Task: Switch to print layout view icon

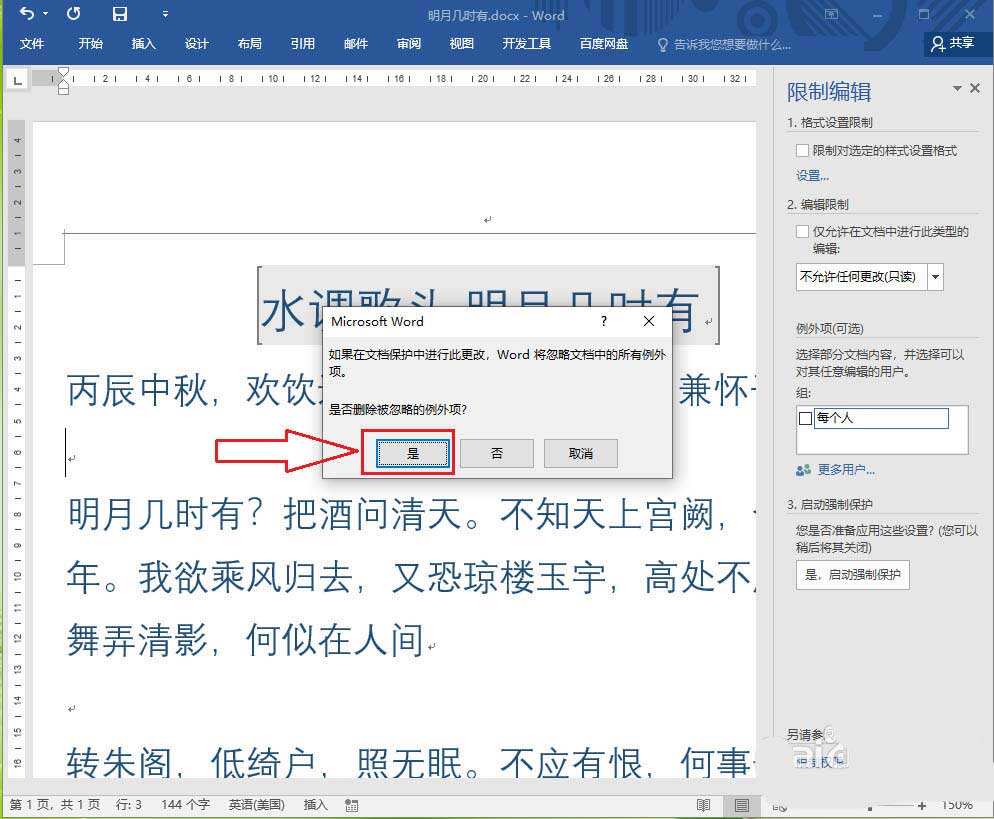Action: 742,805
